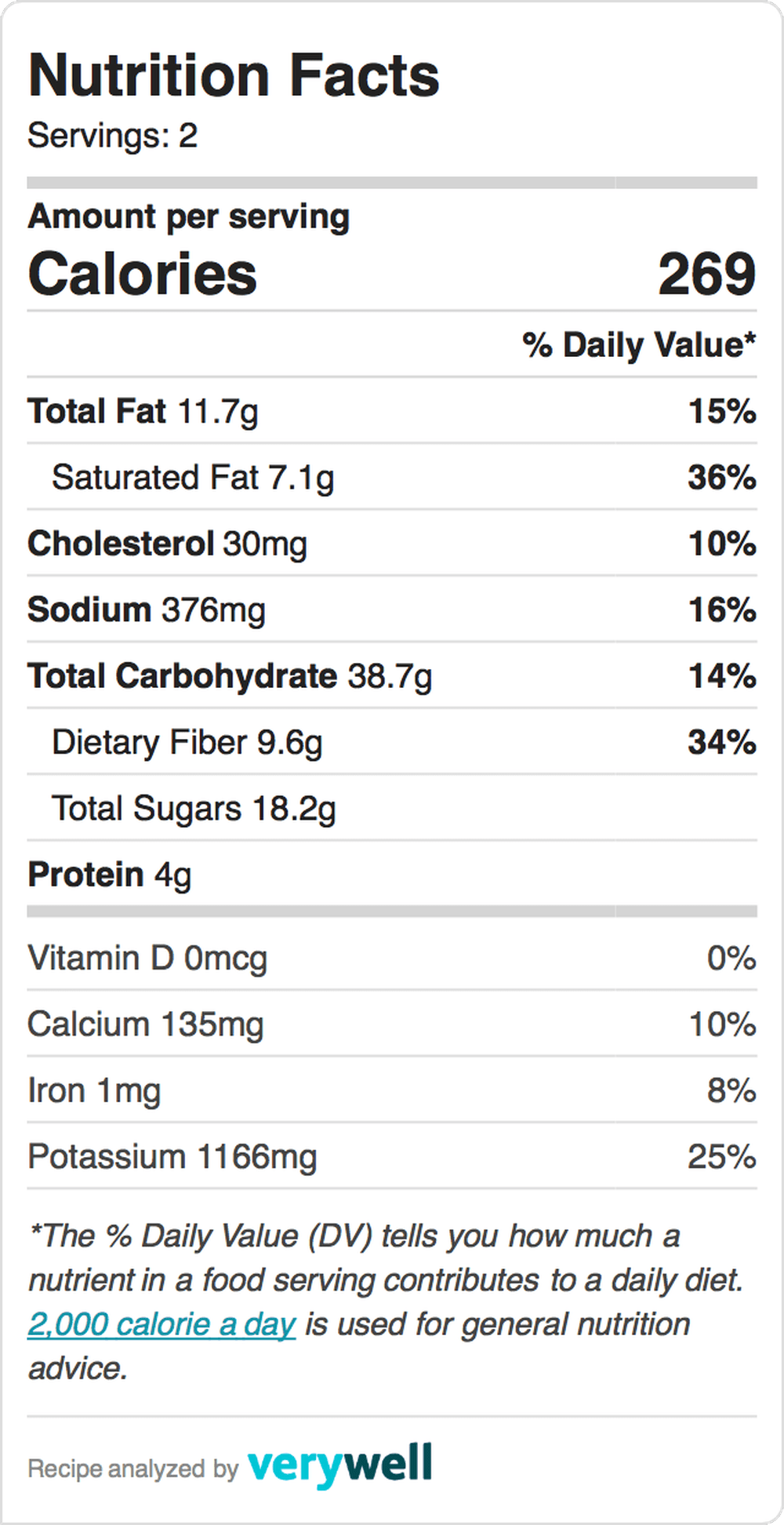
Task: Click the Amount per serving label
Action: coord(189,217)
